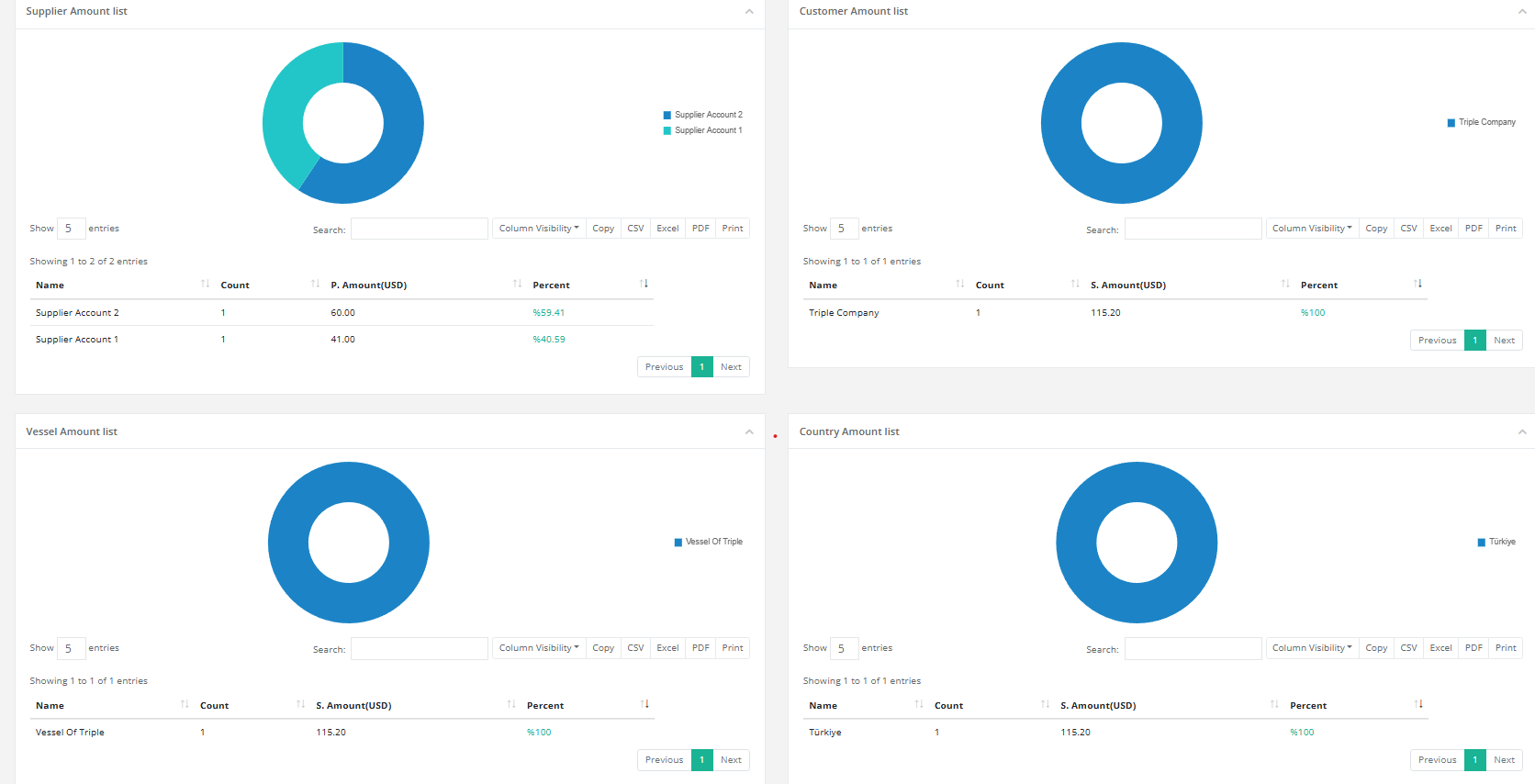Image resolution: width=1535 pixels, height=784 pixels.
Task: Go to Next page in Supplier list
Action: point(731,367)
